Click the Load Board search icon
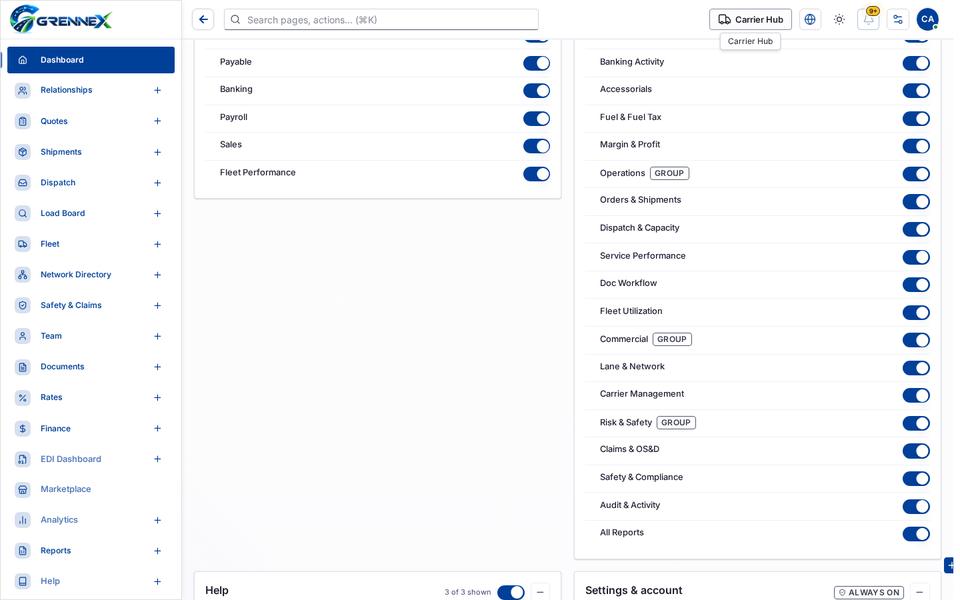The image size is (960, 600). 23,213
